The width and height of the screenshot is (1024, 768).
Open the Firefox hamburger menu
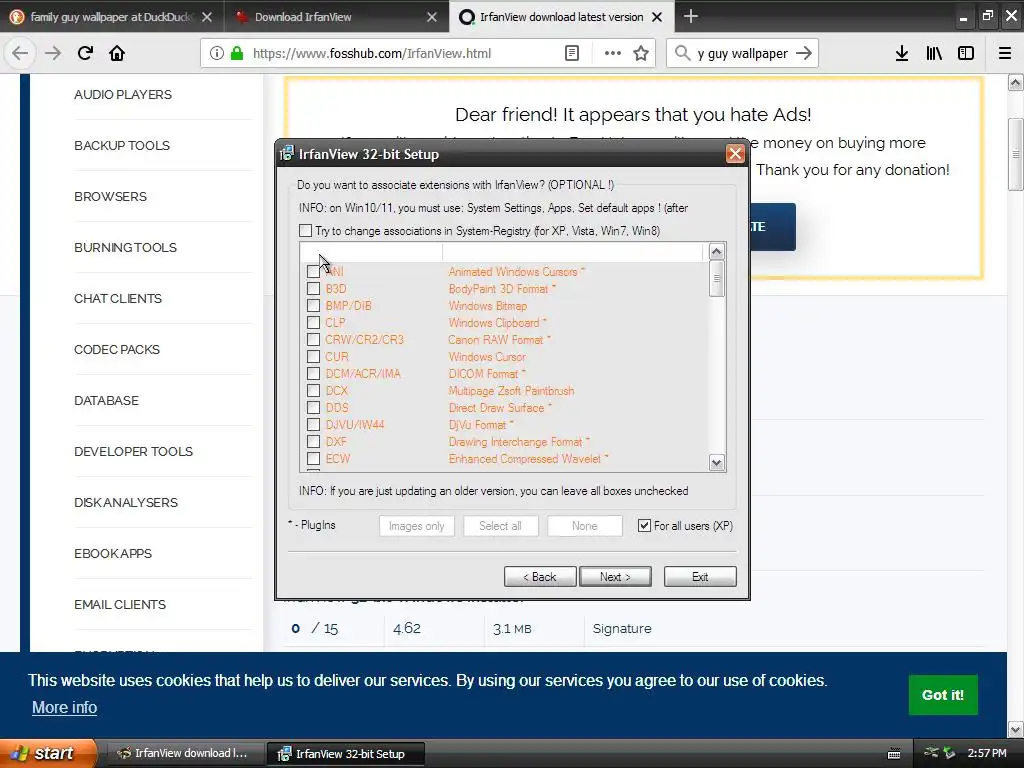coord(1005,53)
